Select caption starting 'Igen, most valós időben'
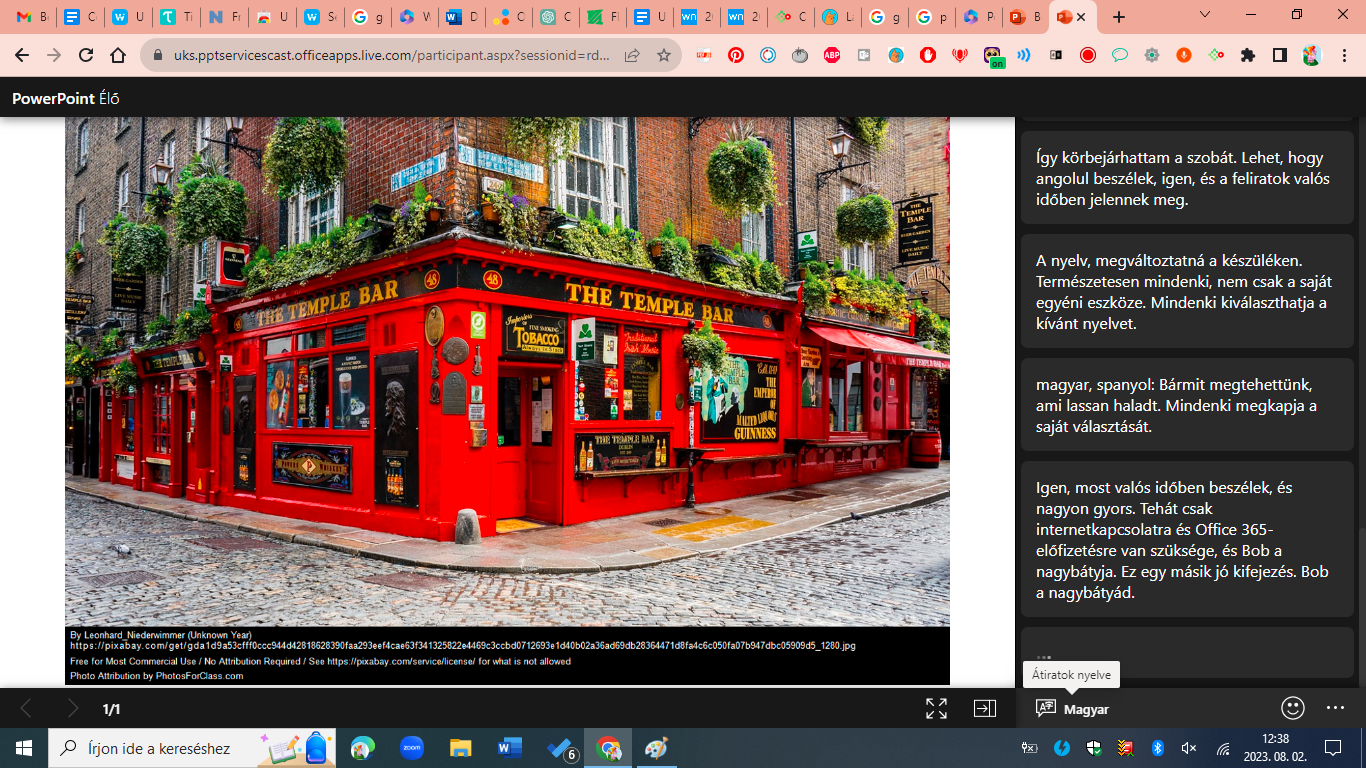The height and width of the screenshot is (768, 1366). (1187, 539)
